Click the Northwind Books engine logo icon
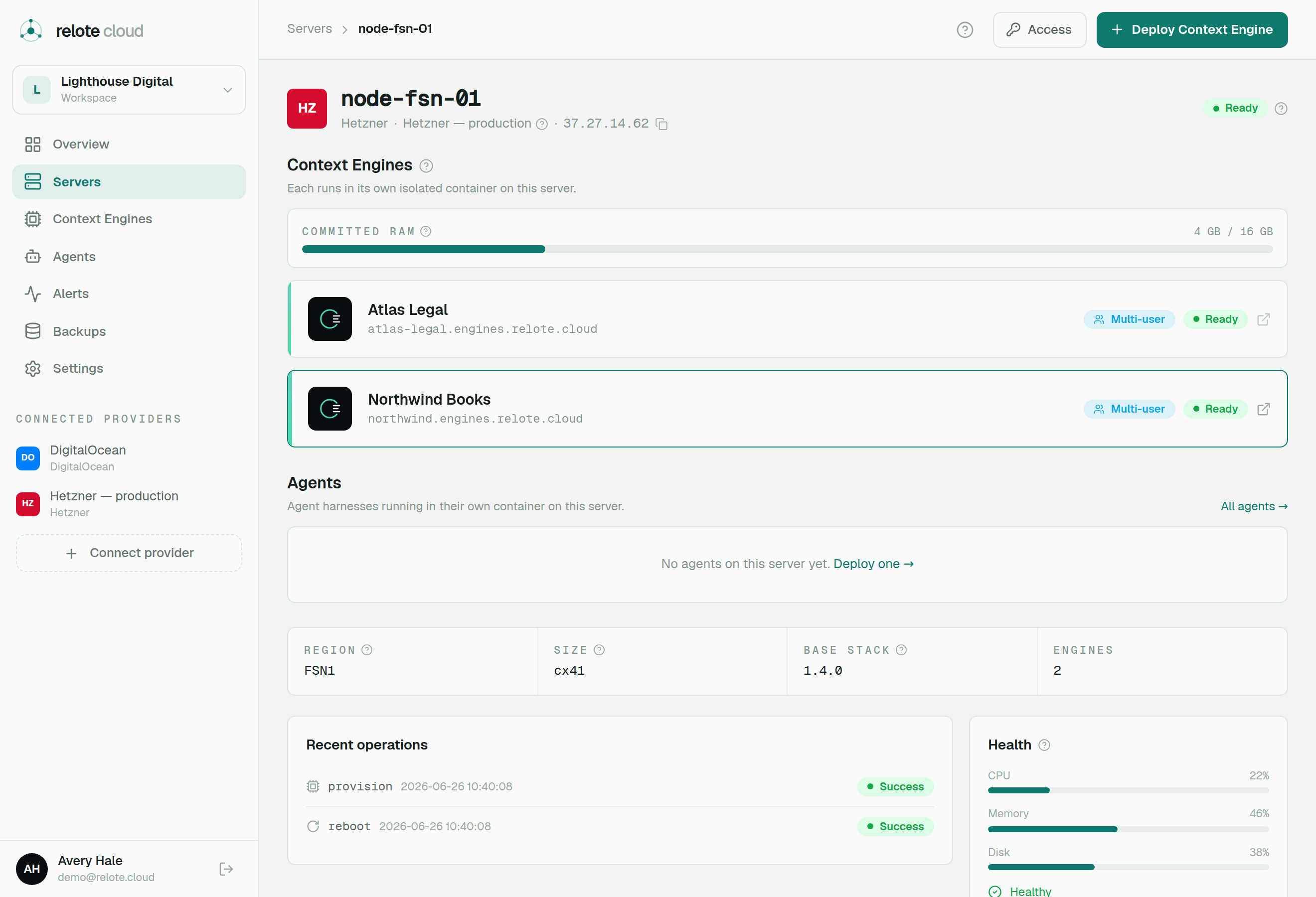The height and width of the screenshot is (897, 1316). click(x=329, y=409)
